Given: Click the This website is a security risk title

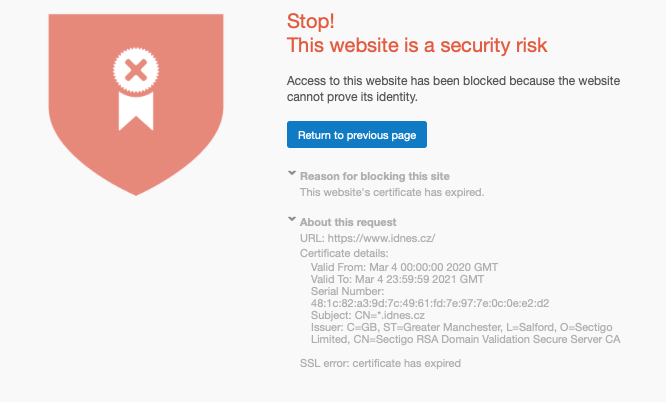Looking at the screenshot, I should tap(417, 45).
